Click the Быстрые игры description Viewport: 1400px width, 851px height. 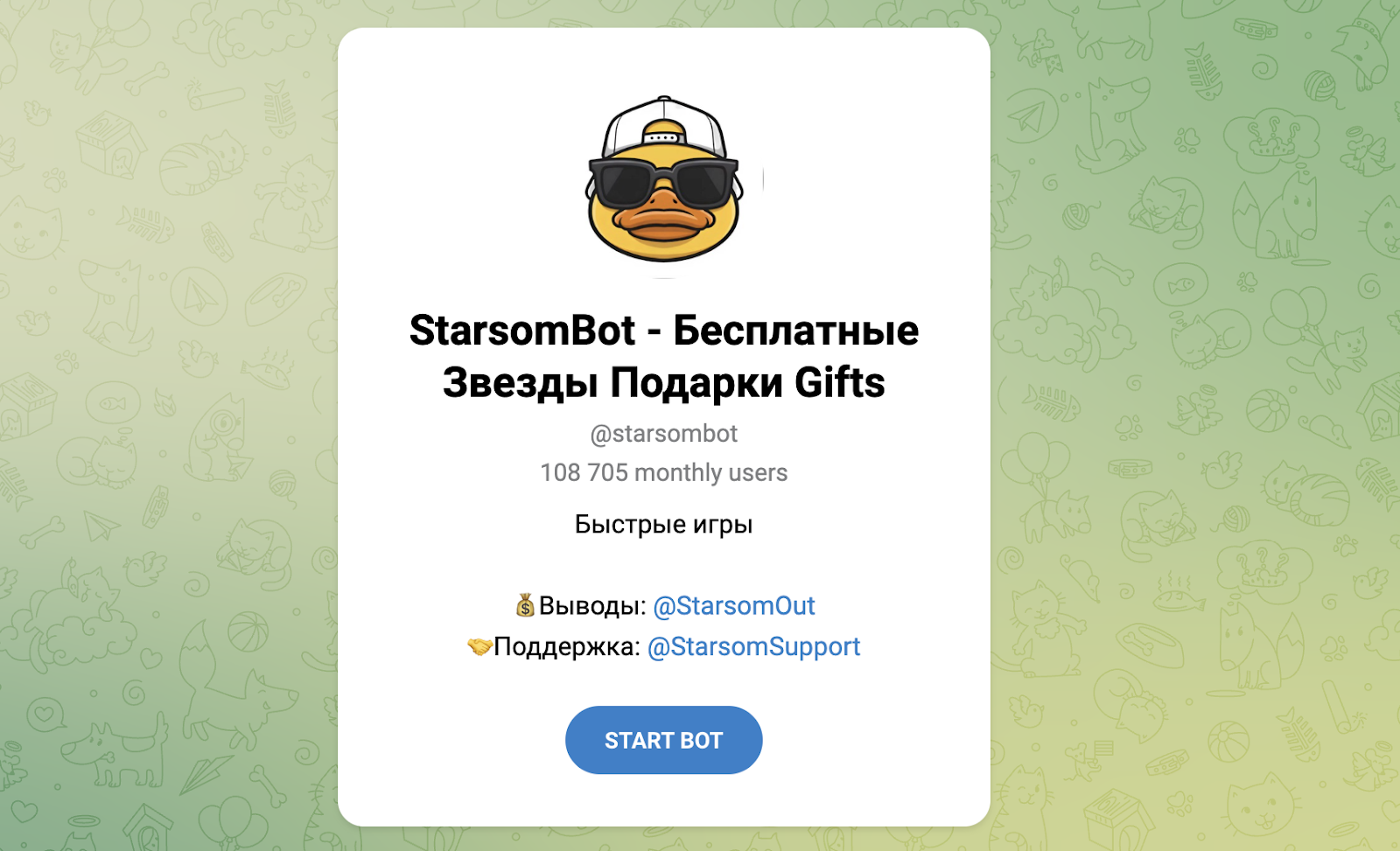point(664,524)
